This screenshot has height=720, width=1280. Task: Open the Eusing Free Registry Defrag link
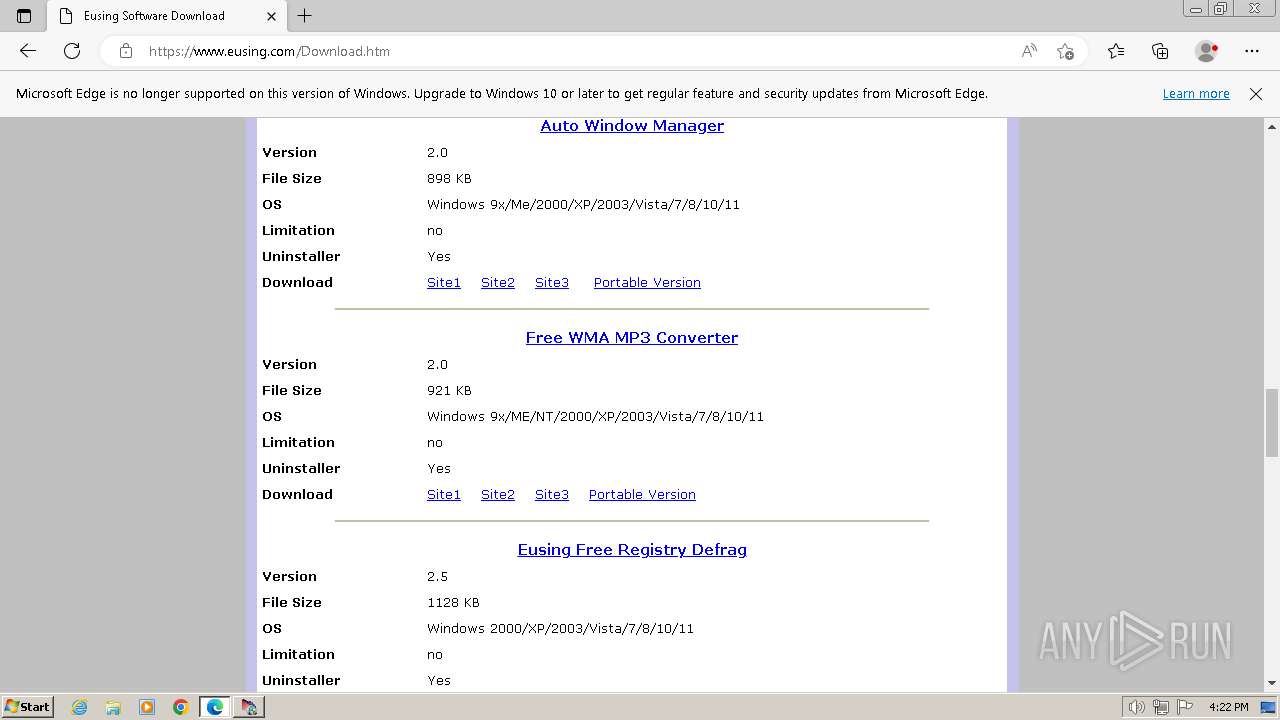(x=632, y=549)
